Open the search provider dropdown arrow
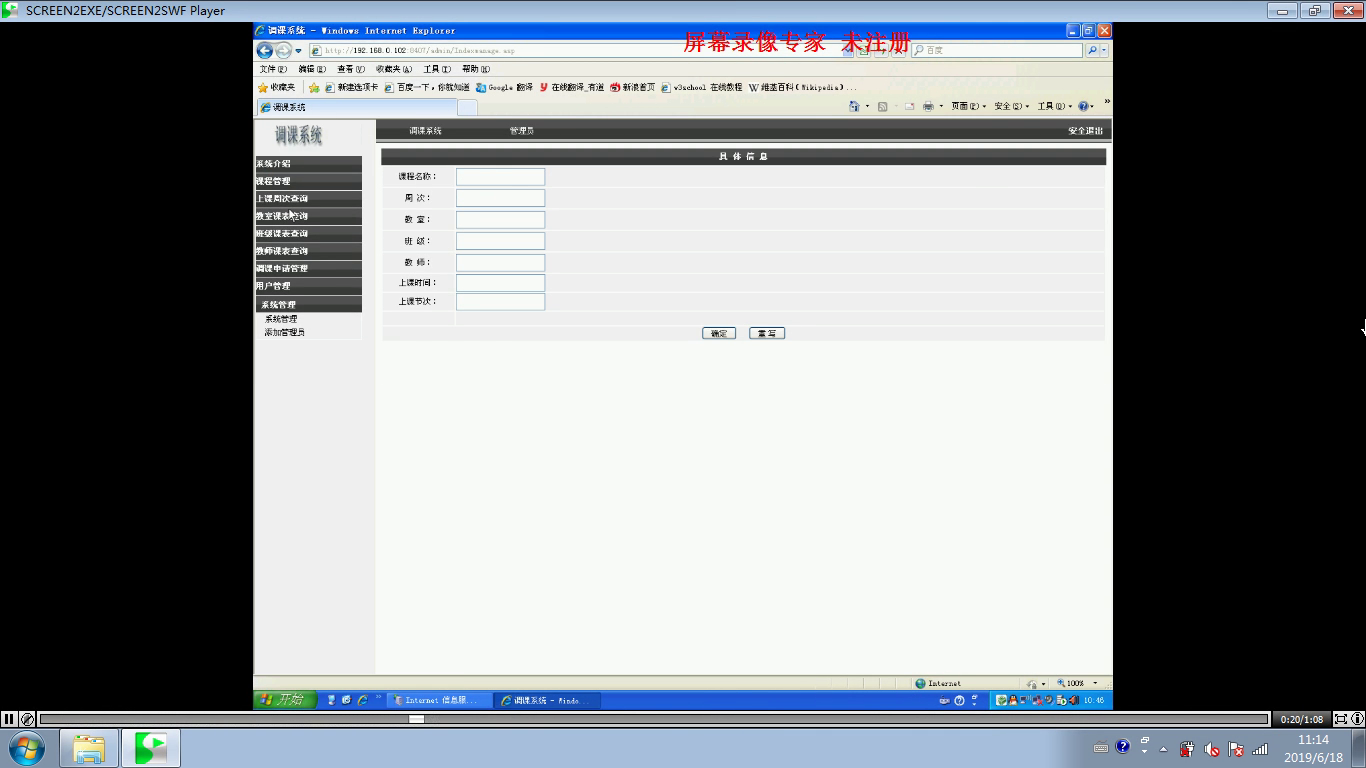 (x=1104, y=50)
